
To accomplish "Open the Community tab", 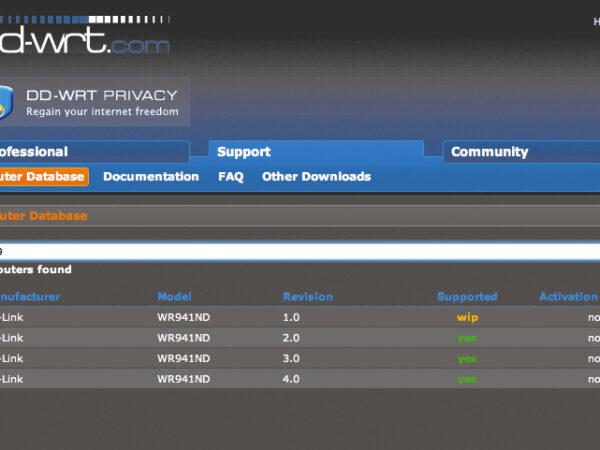I will tap(489, 152).
